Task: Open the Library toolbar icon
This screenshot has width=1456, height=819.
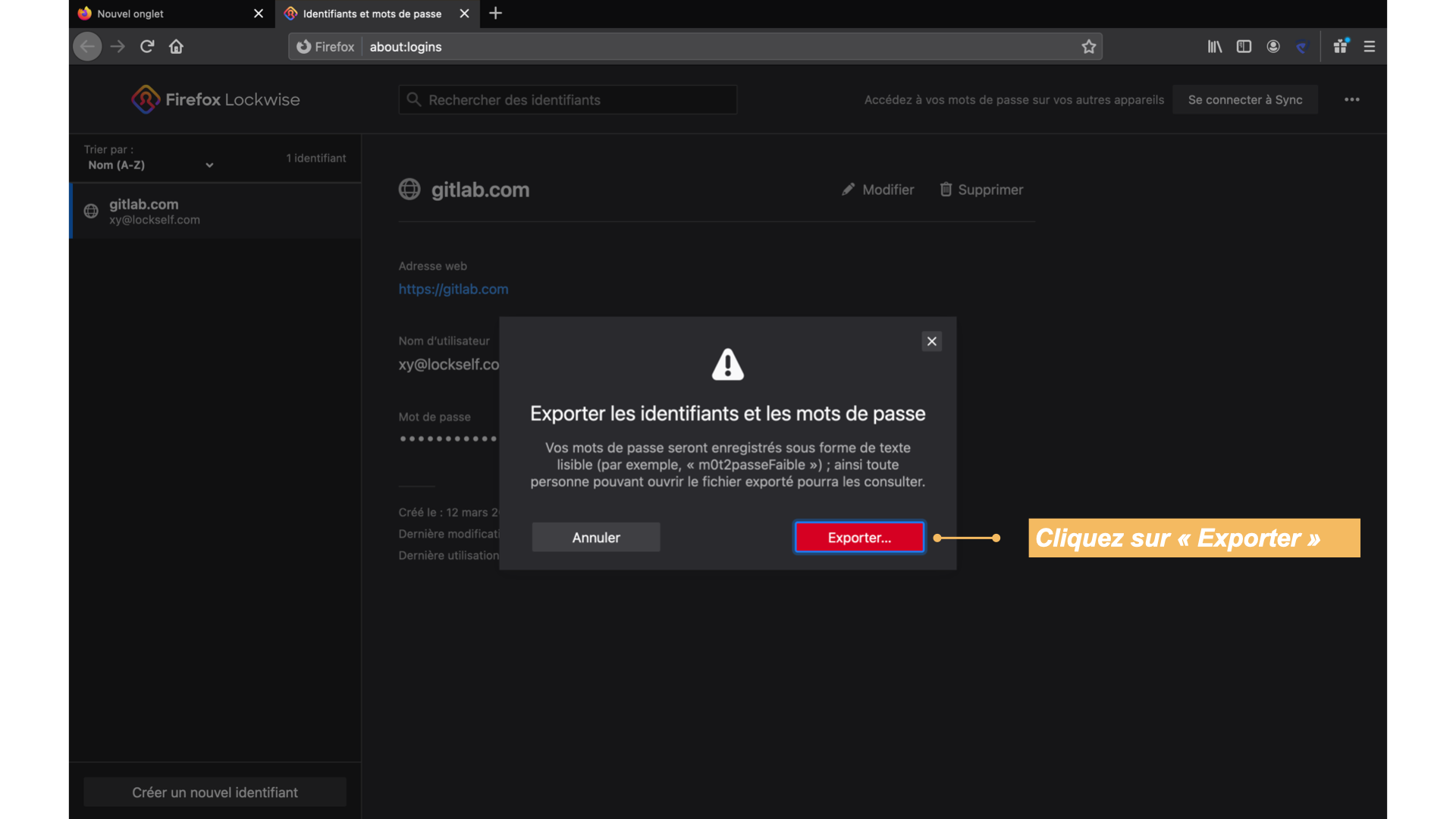Action: [1215, 46]
